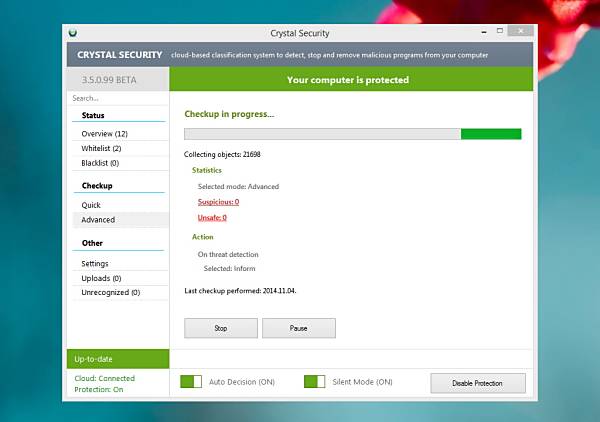This screenshot has width=600, height=422.
Task: Click the Checkup section header
Action: (x=97, y=186)
